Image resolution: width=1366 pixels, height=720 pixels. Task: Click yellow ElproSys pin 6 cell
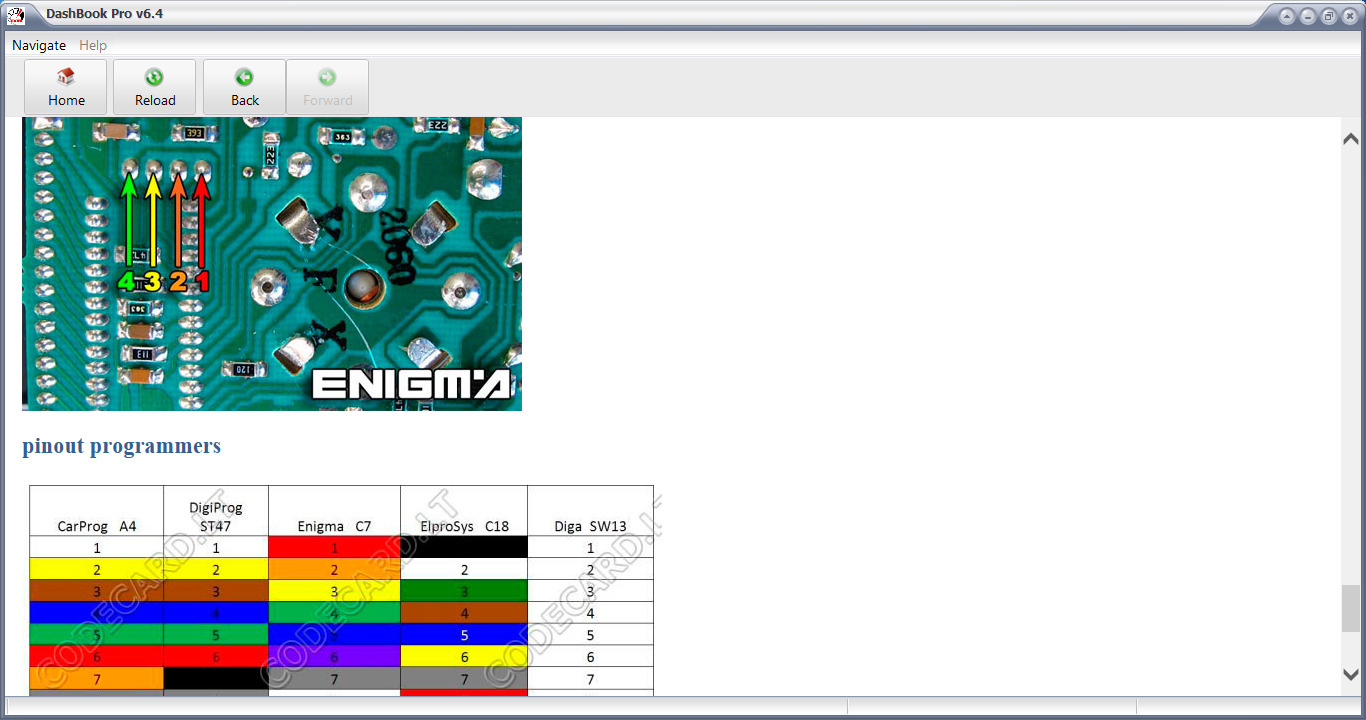(x=464, y=657)
